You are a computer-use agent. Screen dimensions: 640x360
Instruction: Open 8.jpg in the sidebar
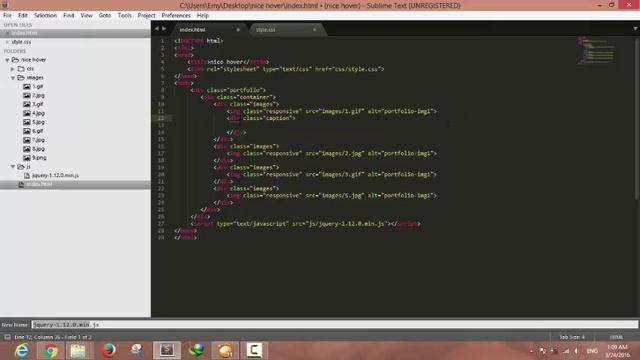[38, 149]
